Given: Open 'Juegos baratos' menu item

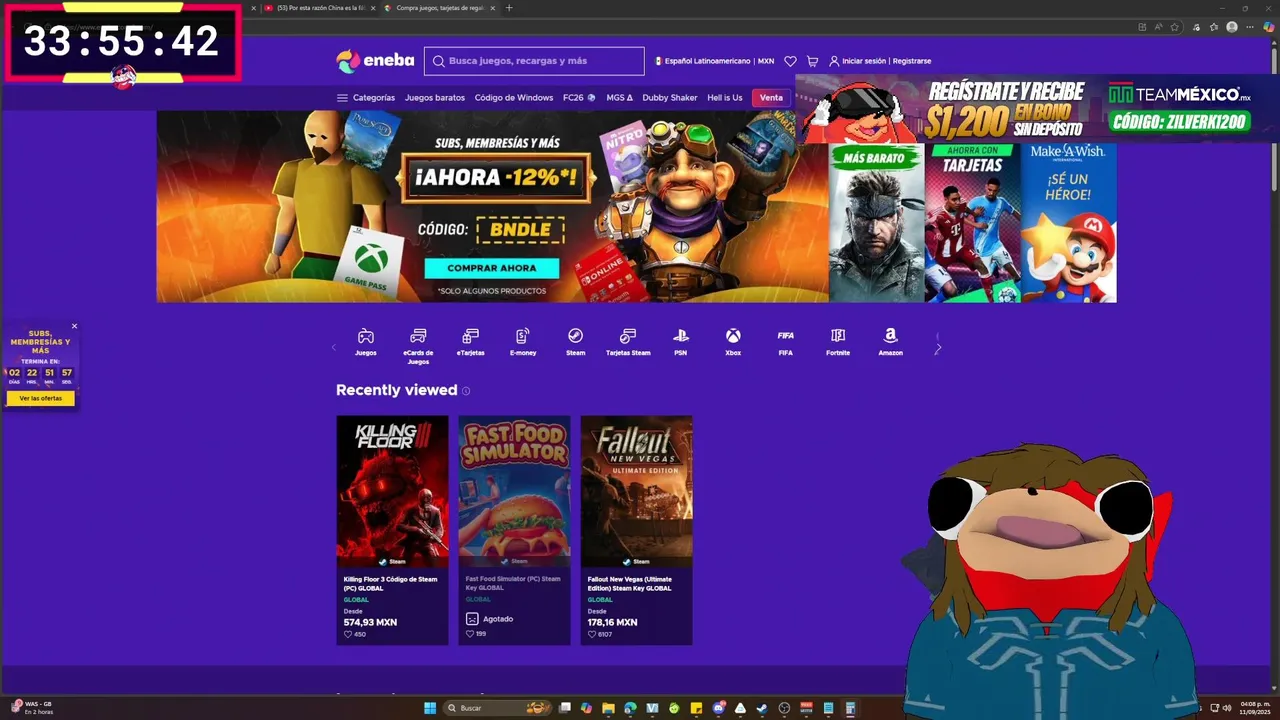Looking at the screenshot, I should point(435,98).
